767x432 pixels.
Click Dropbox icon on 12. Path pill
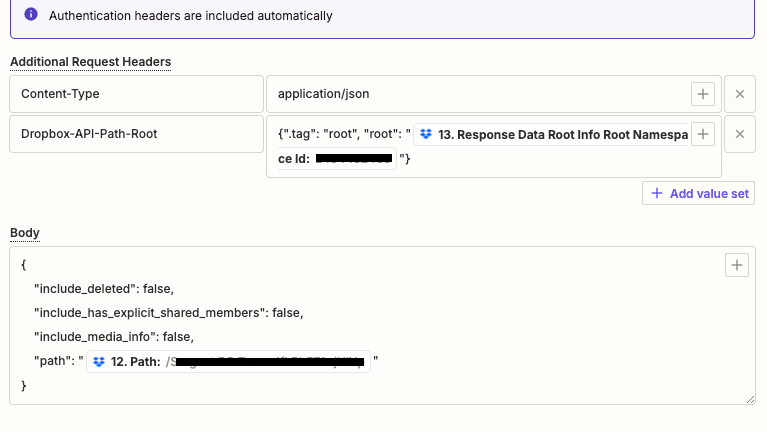(99, 362)
